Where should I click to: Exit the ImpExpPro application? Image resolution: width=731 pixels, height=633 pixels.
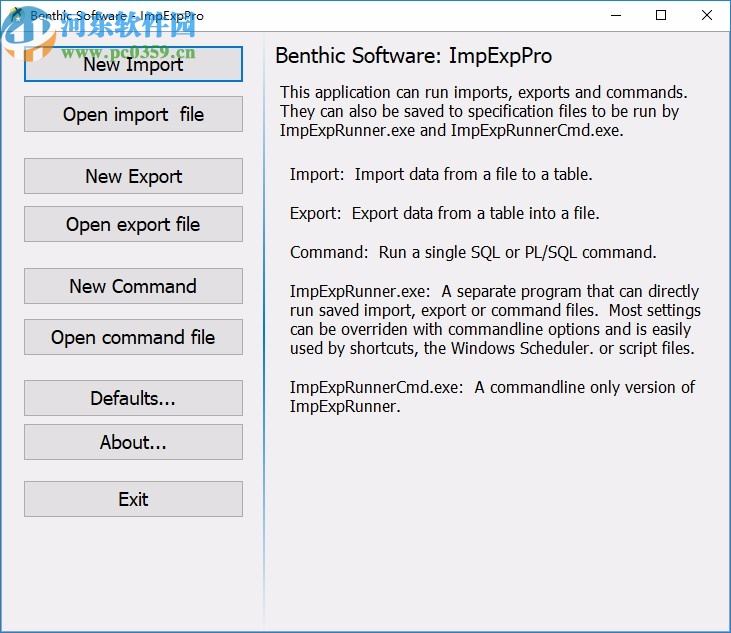tap(133, 499)
